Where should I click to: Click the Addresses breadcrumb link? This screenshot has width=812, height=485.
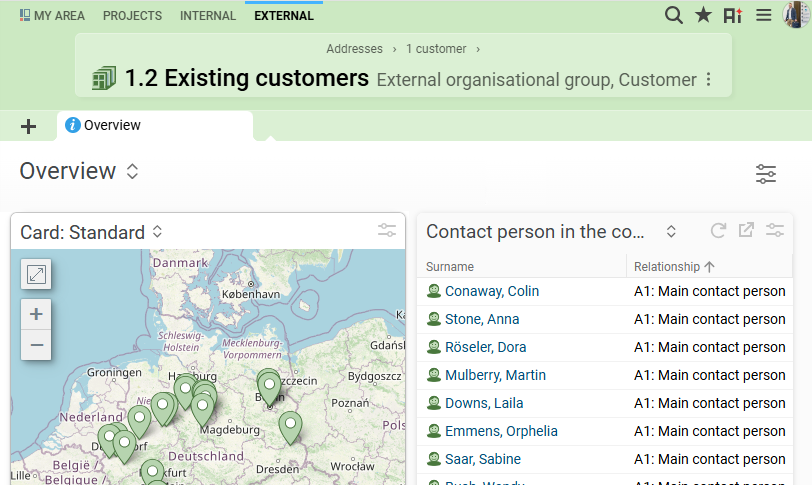pyautogui.click(x=354, y=49)
